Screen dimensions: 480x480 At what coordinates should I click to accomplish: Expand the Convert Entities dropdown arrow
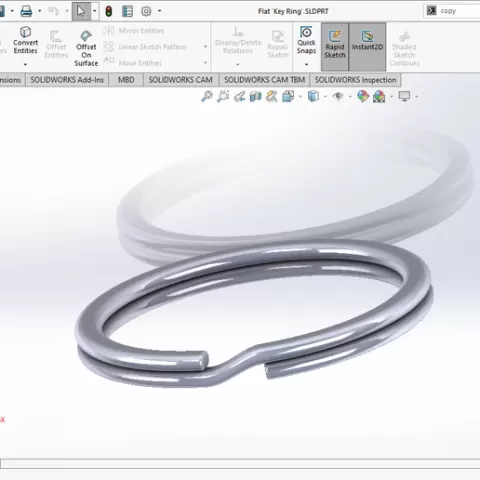click(25, 64)
